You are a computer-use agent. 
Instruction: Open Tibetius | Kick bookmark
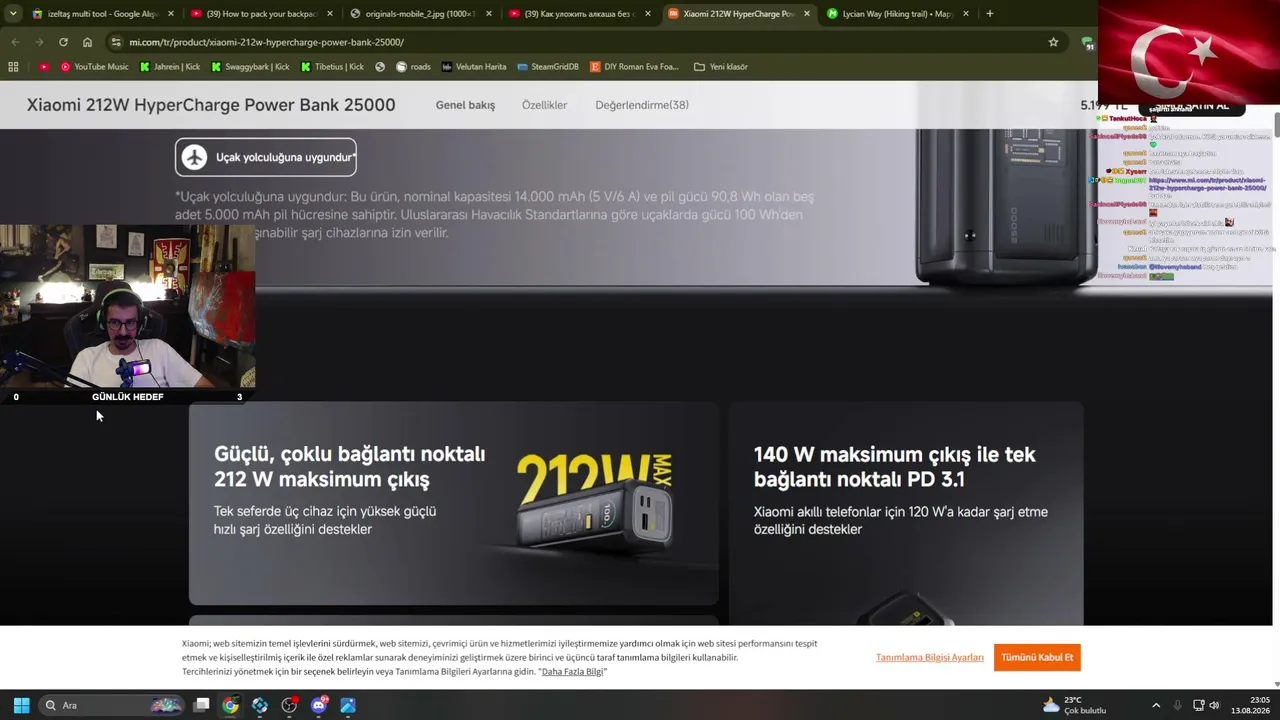pos(332,67)
